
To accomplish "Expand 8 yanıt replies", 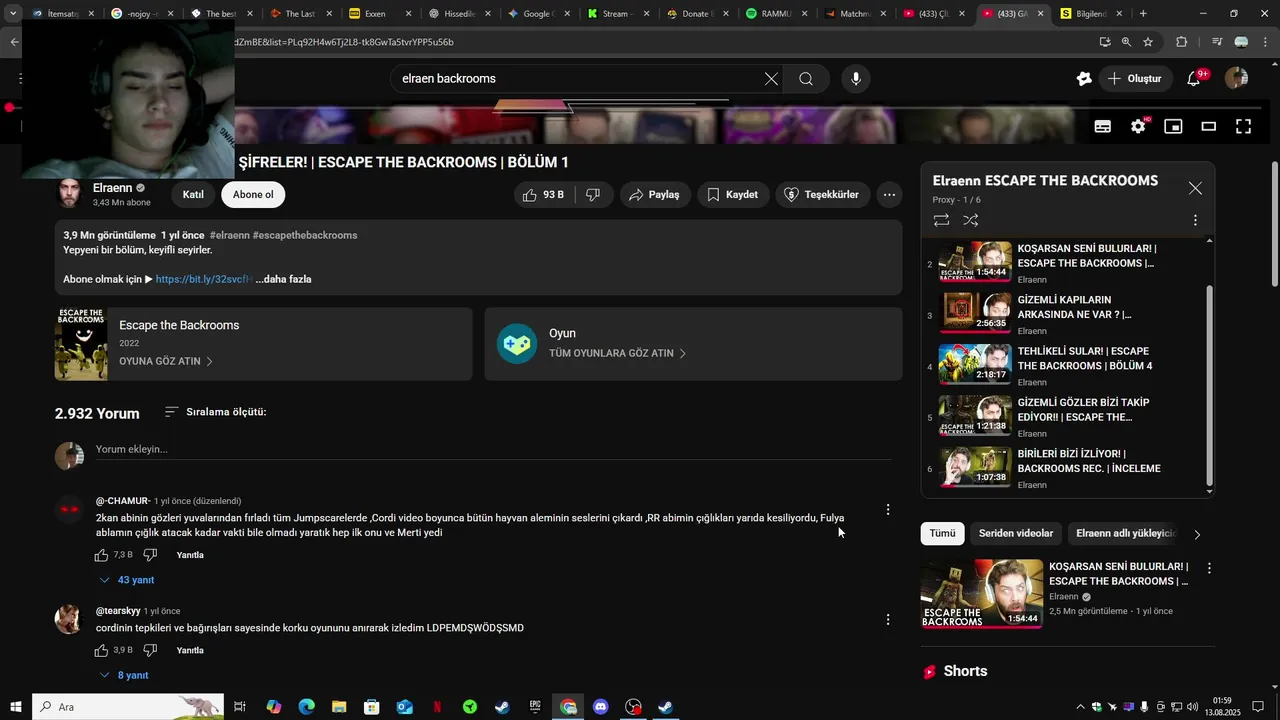I will pos(124,675).
